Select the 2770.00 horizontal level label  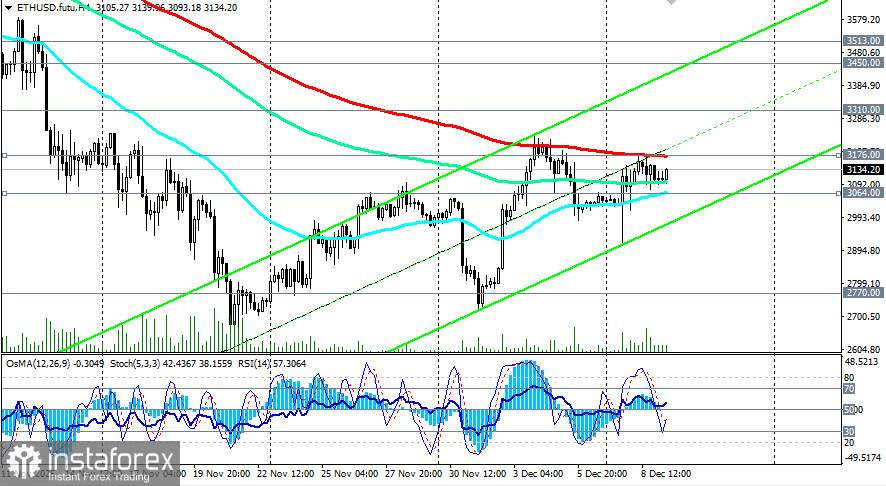863,293
